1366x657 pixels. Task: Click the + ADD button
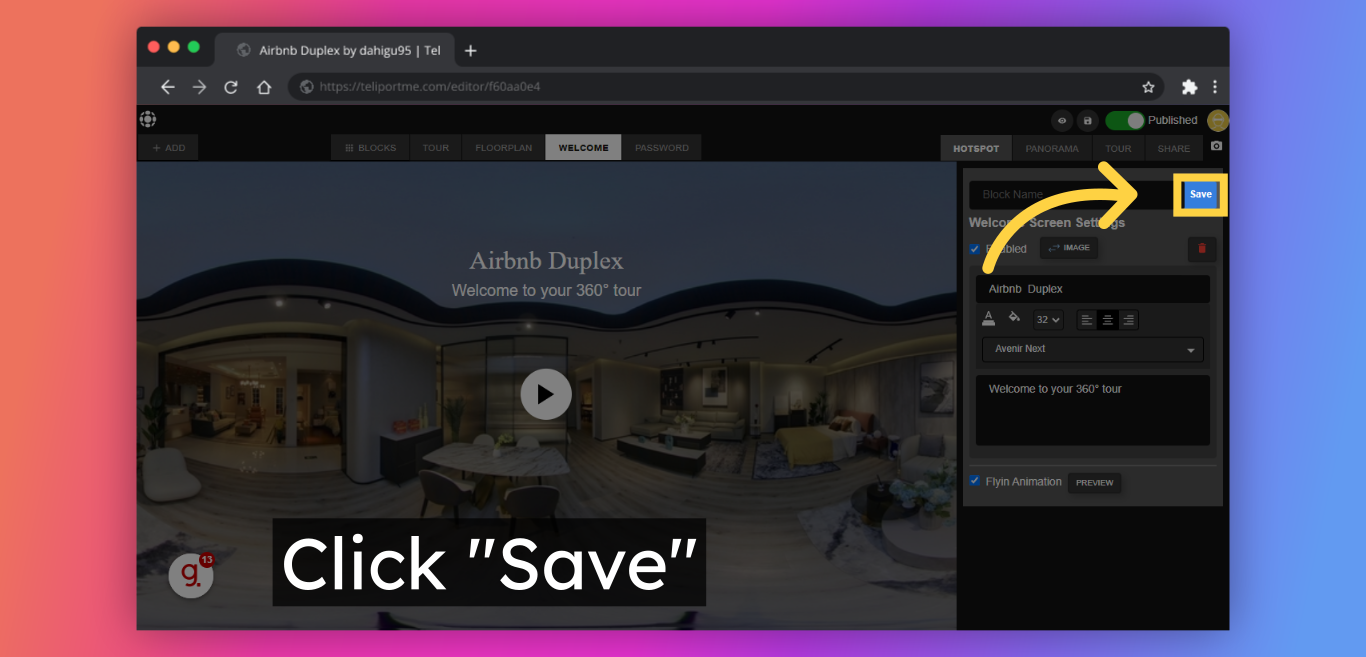[x=168, y=148]
